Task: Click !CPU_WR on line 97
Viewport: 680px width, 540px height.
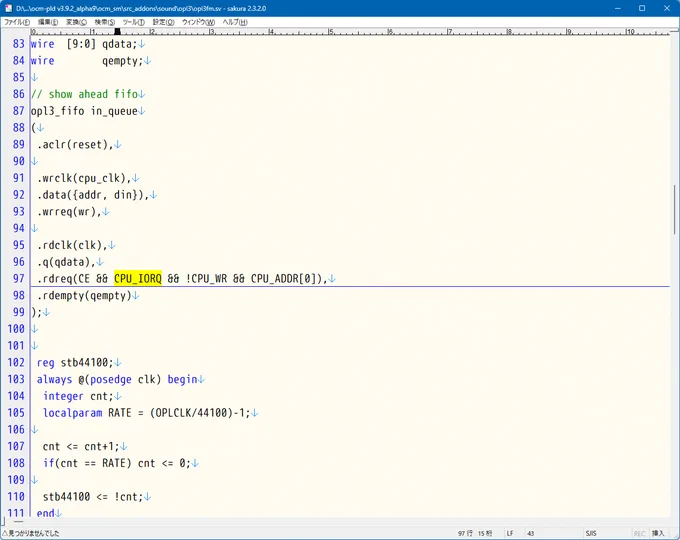Action: pos(206,278)
